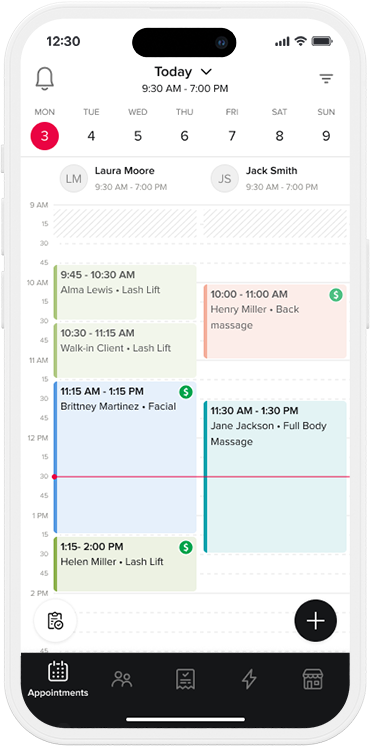The height and width of the screenshot is (747, 370).
Task: Tap Laura Moore LM avatar
Action: pos(74,179)
